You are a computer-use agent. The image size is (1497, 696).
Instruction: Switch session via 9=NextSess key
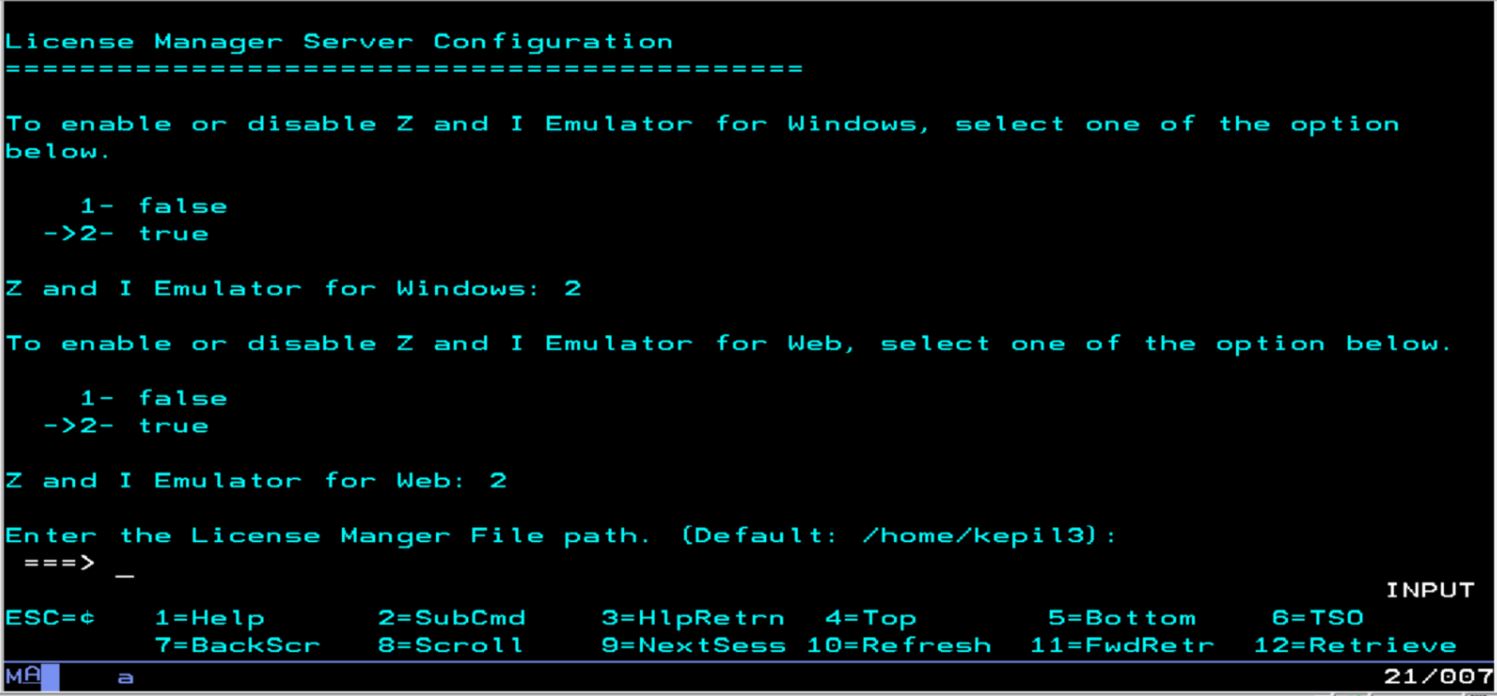[x=692, y=645]
